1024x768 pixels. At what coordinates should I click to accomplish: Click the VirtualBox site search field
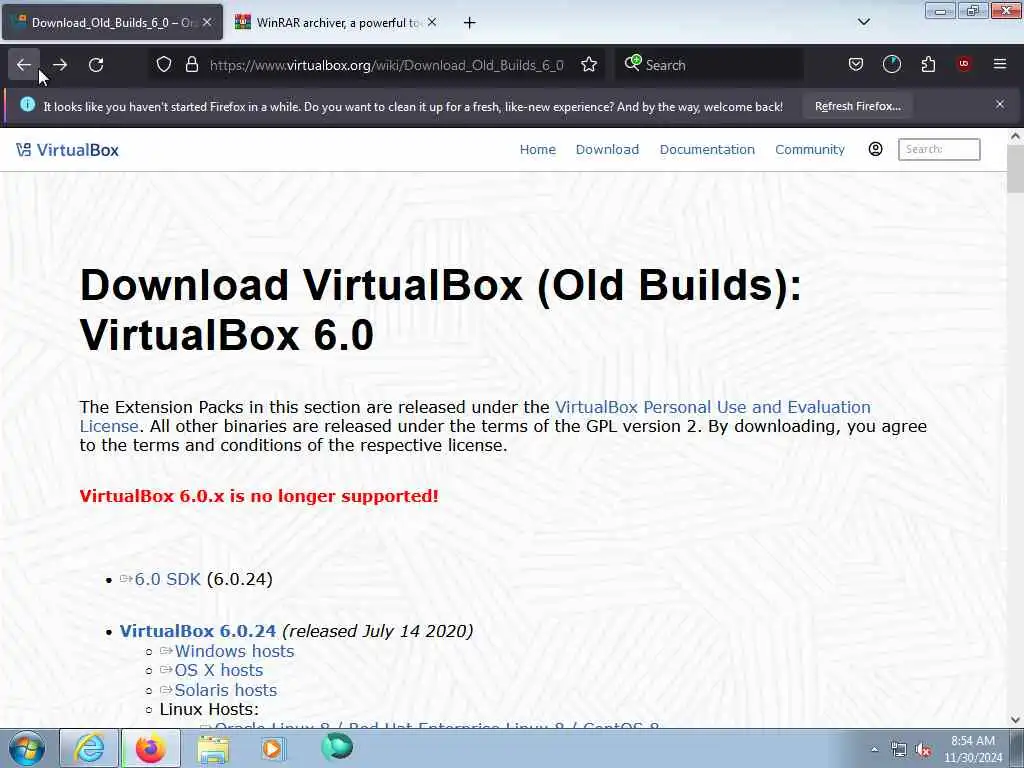(x=939, y=149)
